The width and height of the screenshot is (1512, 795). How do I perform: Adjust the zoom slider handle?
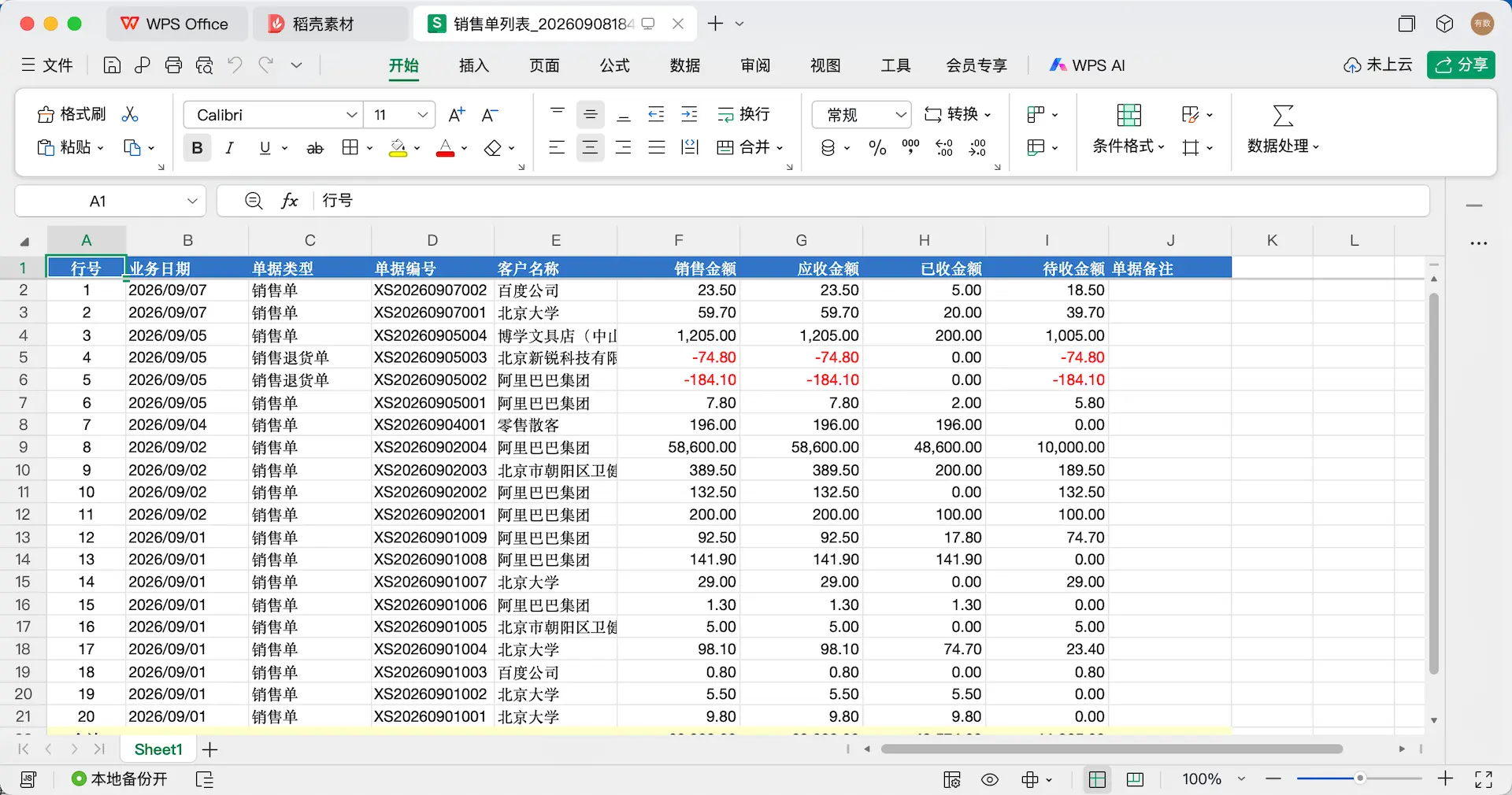(1359, 778)
